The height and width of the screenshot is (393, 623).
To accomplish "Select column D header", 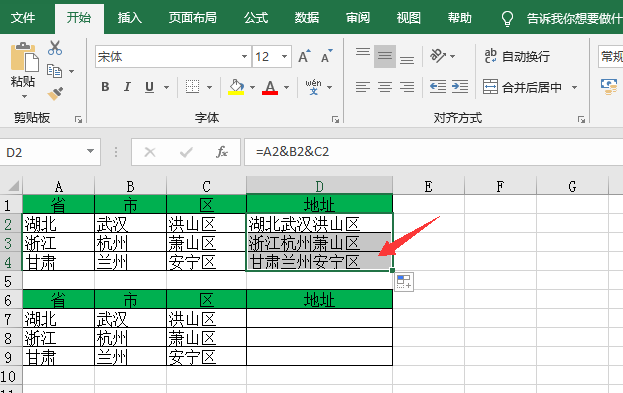I will (319, 186).
